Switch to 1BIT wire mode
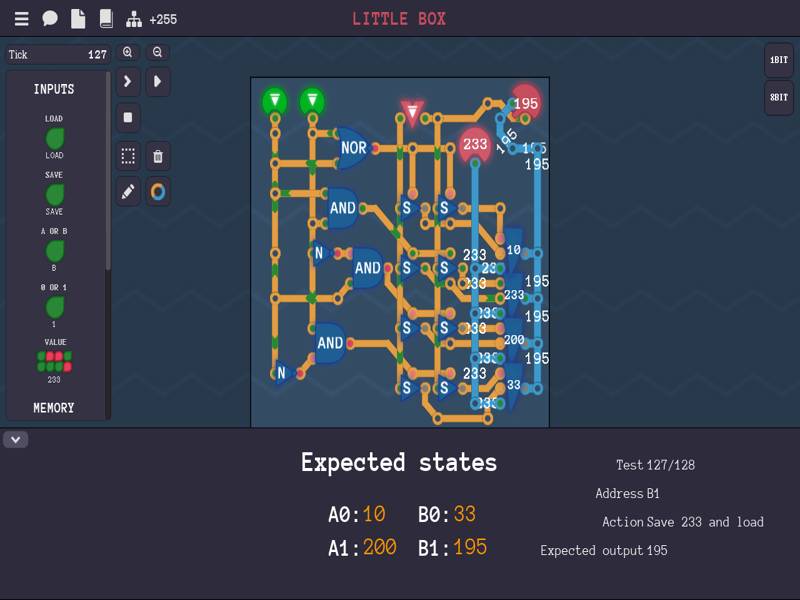800x600 pixels. click(x=779, y=60)
